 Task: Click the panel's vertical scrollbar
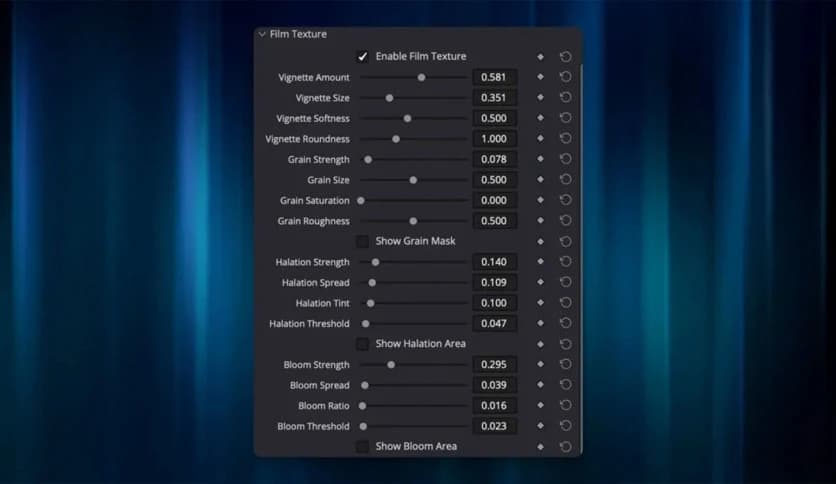(580, 259)
